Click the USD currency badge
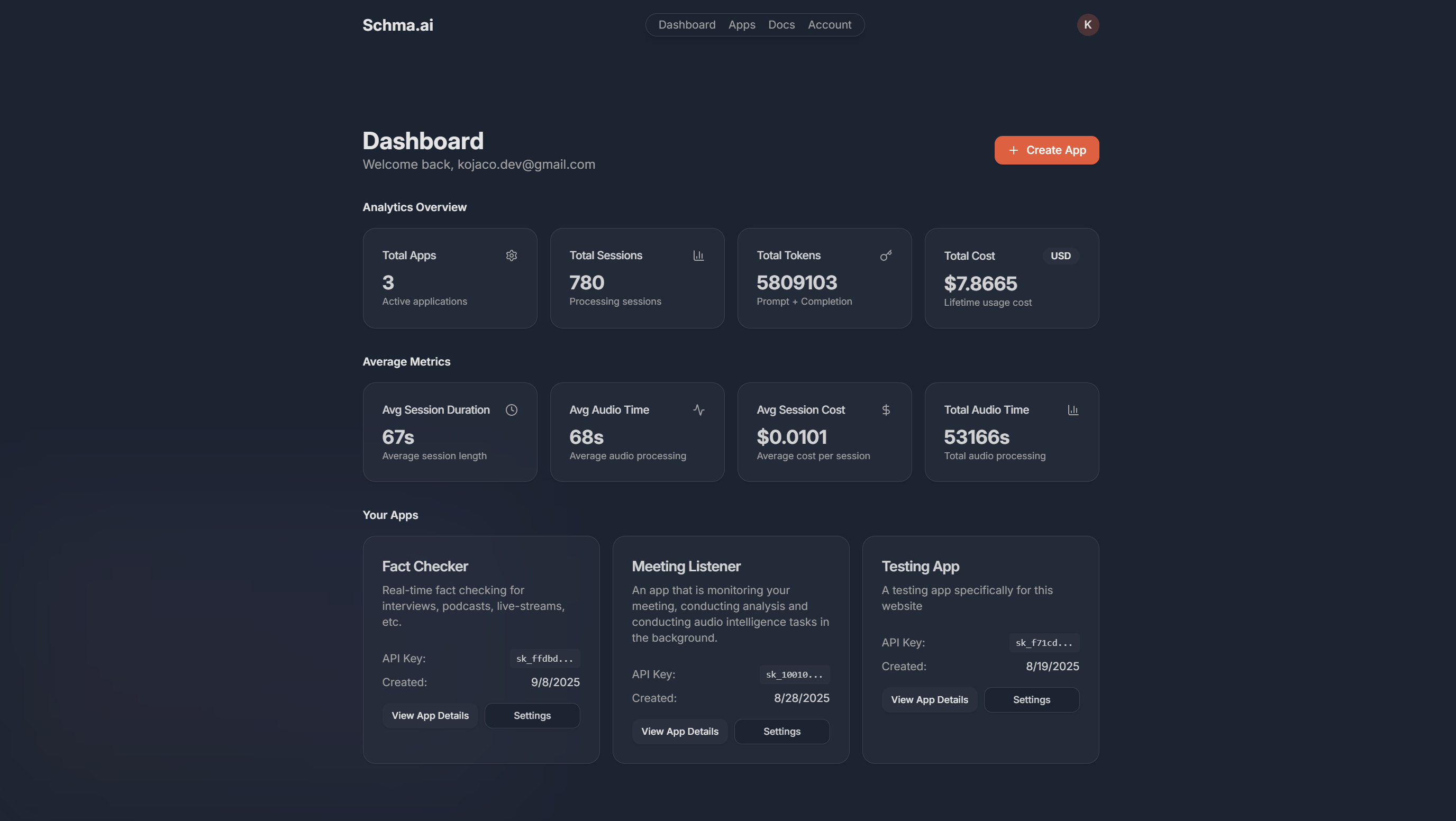Viewport: 1456px width, 821px height. (1060, 256)
